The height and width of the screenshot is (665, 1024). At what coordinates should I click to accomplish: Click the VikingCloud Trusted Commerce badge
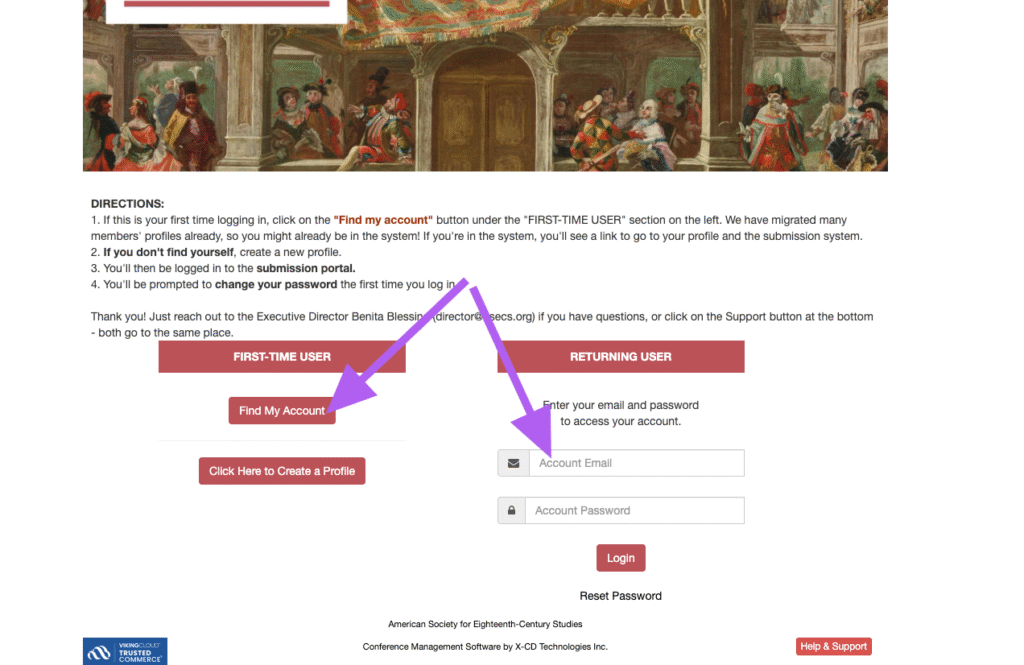click(125, 651)
